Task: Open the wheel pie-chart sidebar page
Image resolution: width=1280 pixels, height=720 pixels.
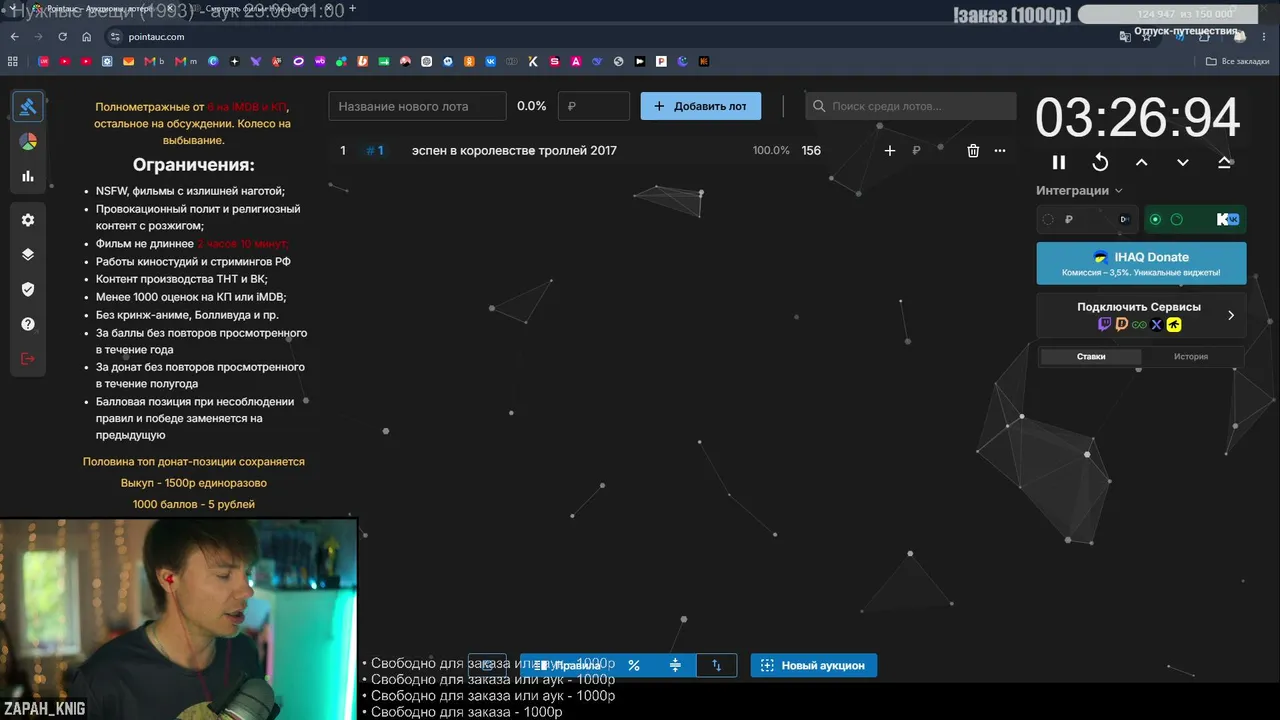Action: pos(28,141)
